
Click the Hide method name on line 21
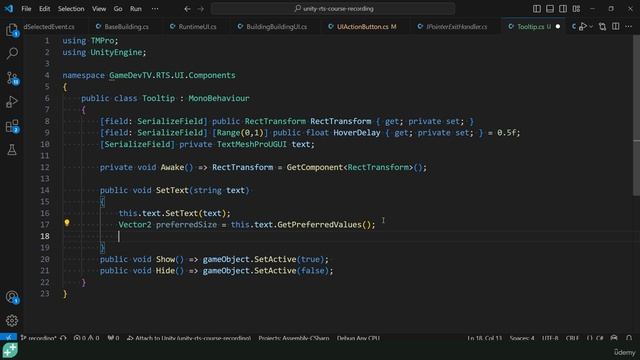165,271
